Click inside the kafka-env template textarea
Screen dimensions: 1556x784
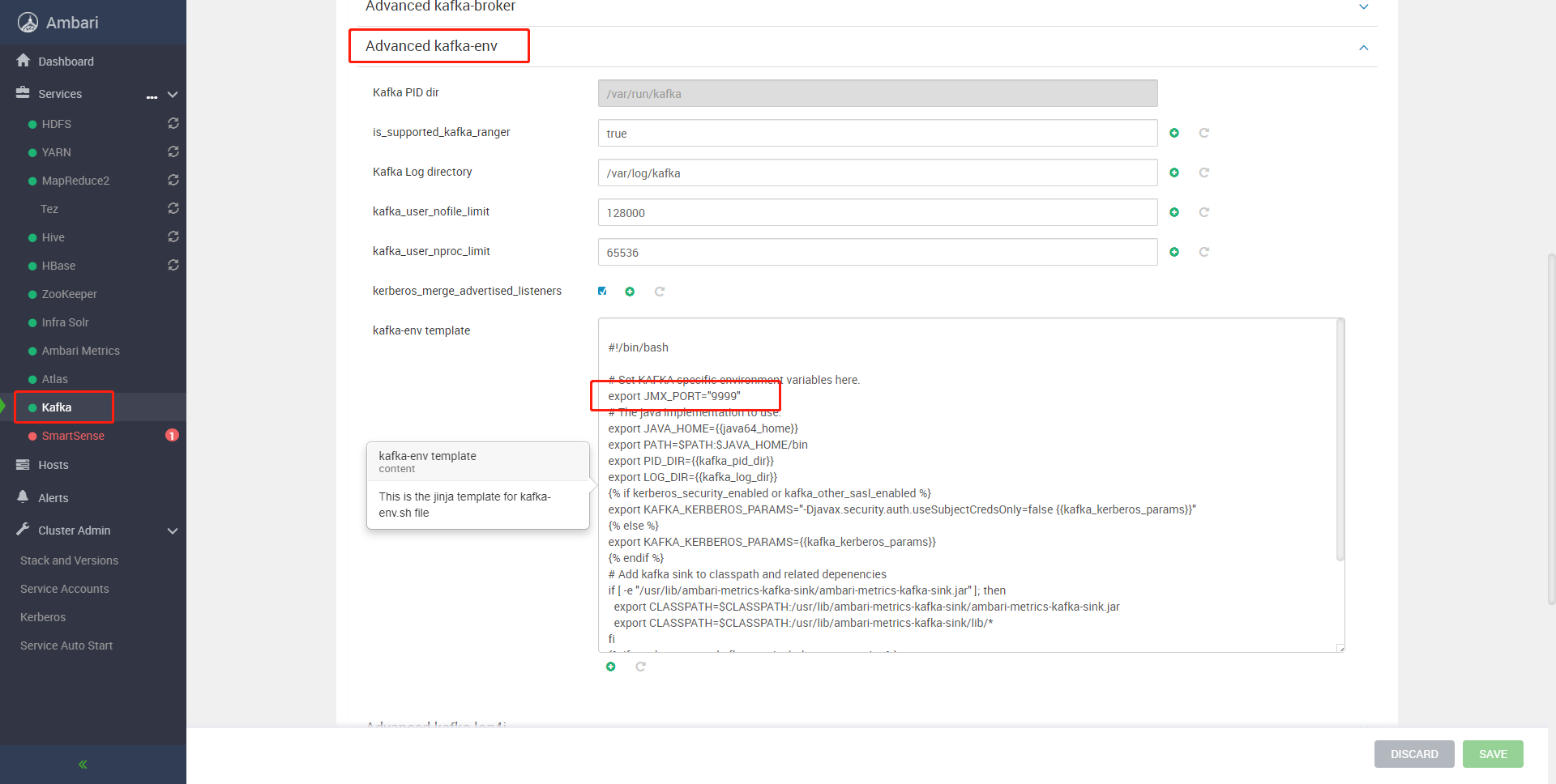point(971,485)
